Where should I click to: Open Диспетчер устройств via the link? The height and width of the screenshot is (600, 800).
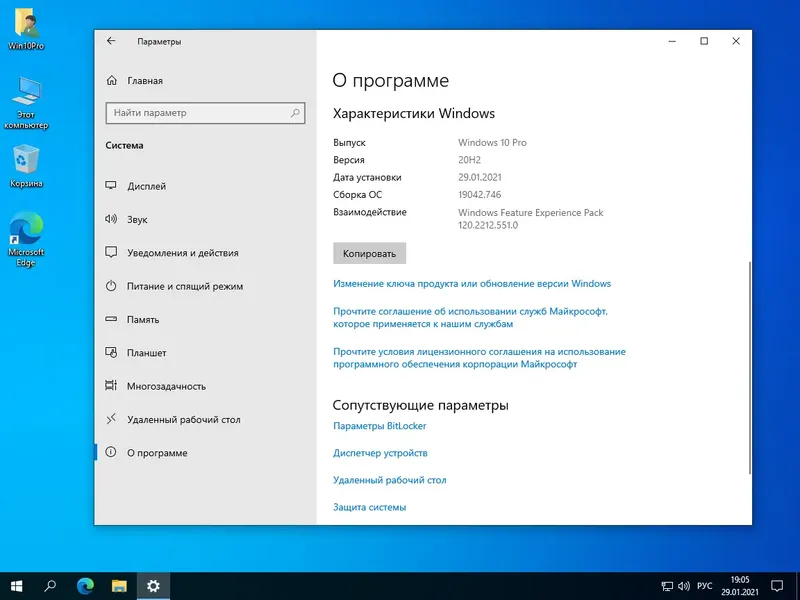[x=381, y=452]
